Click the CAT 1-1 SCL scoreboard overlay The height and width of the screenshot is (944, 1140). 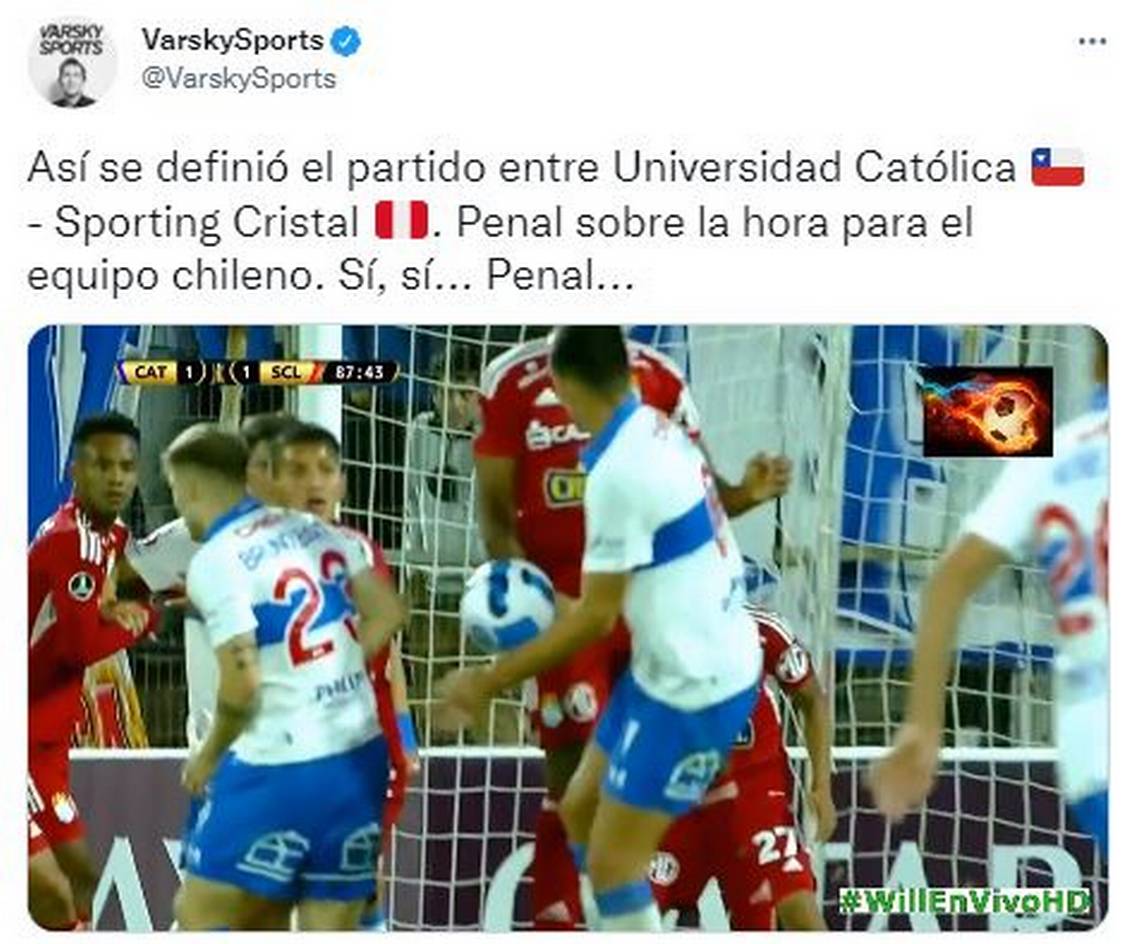click(260, 372)
